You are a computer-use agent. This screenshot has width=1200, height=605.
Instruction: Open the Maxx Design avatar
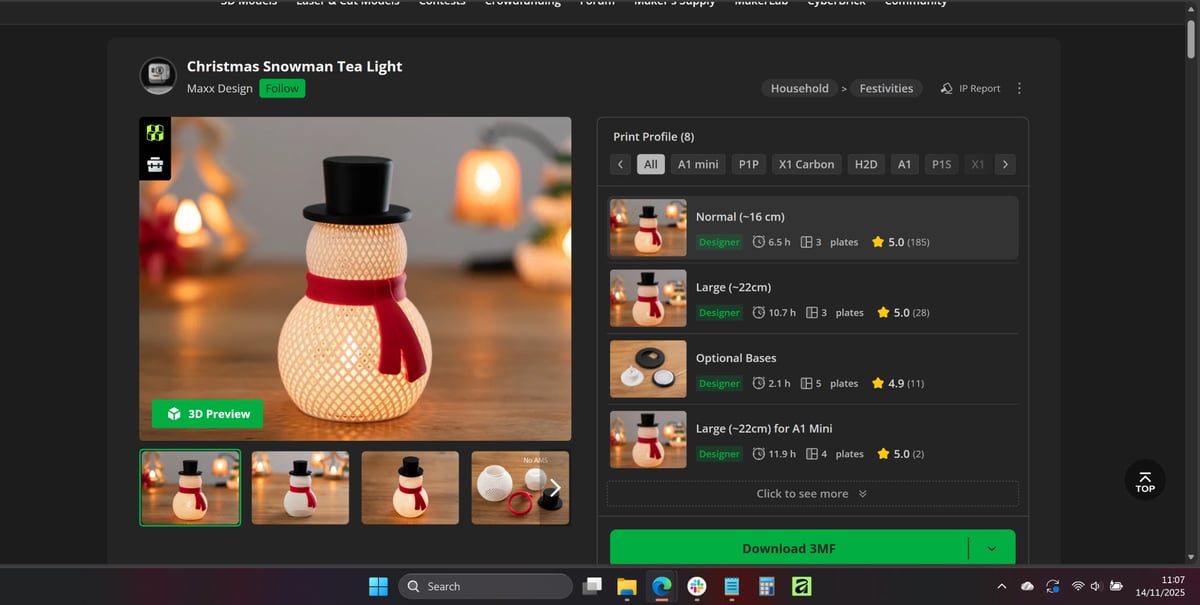158,76
